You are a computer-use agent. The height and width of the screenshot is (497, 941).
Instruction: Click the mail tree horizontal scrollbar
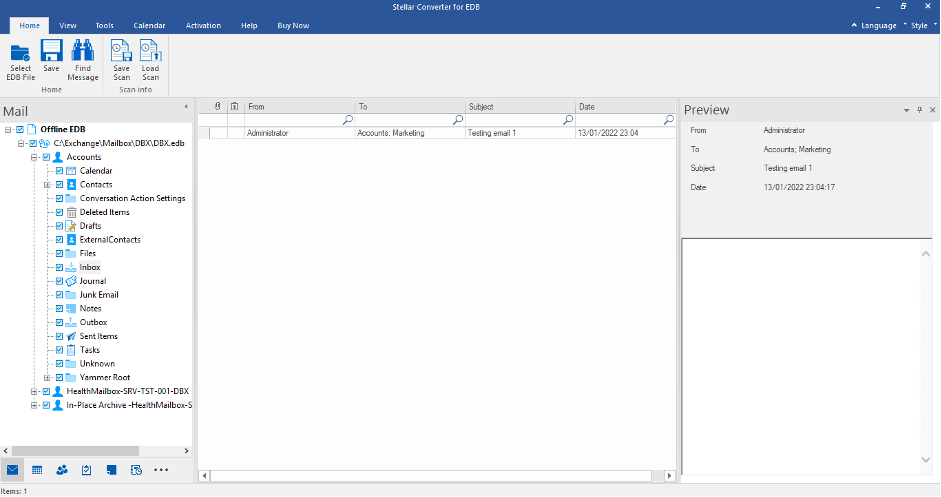coord(76,451)
